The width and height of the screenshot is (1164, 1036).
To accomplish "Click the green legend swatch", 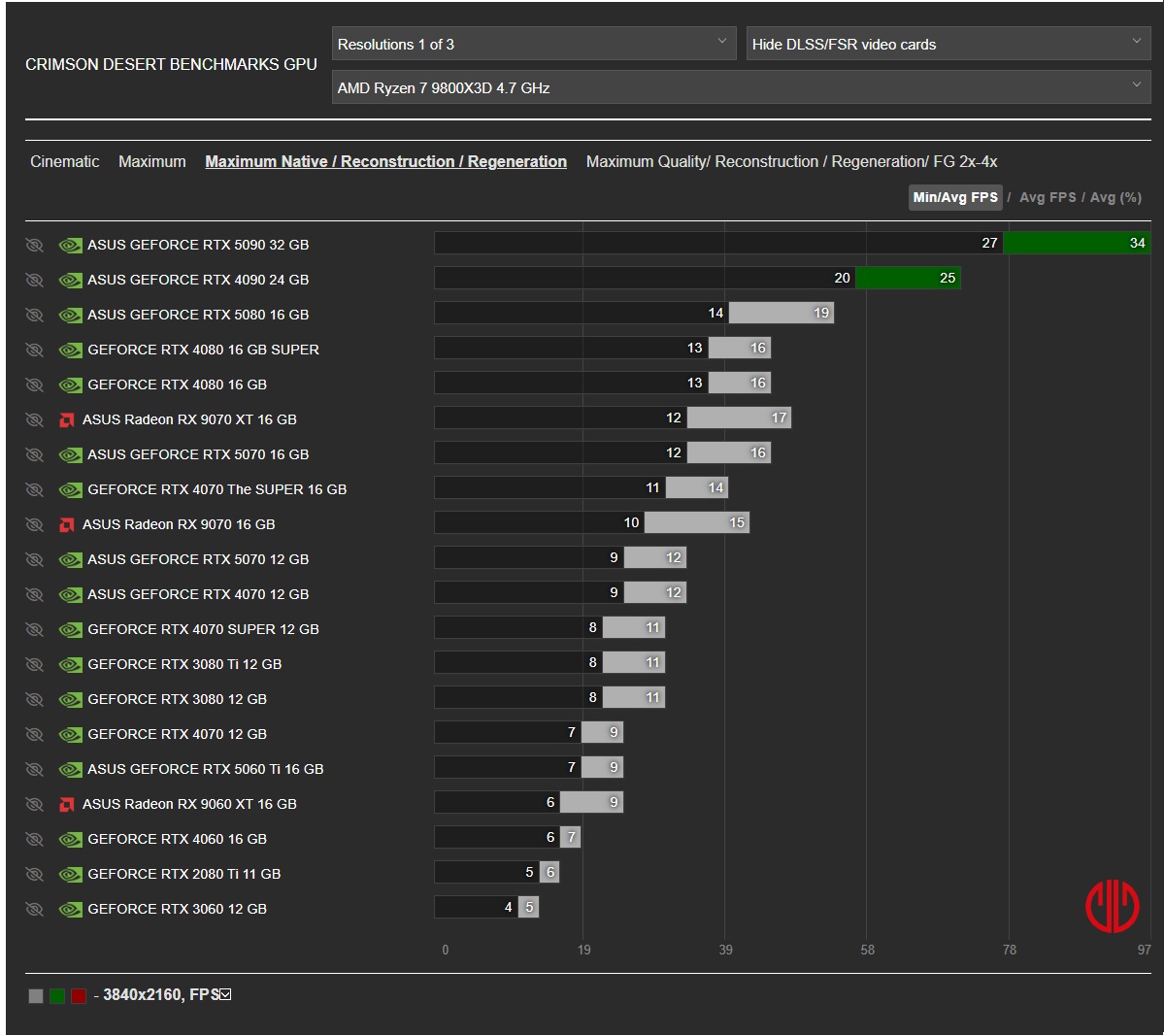I will tap(57, 996).
